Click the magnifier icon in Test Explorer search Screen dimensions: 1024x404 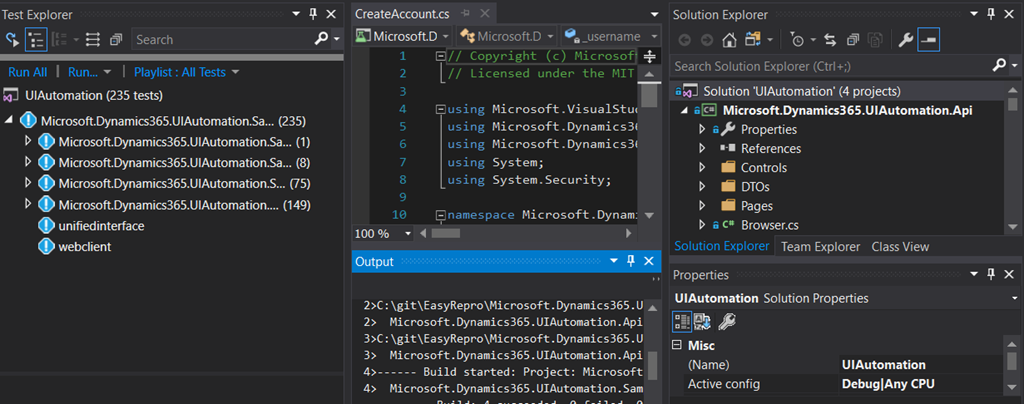point(321,39)
